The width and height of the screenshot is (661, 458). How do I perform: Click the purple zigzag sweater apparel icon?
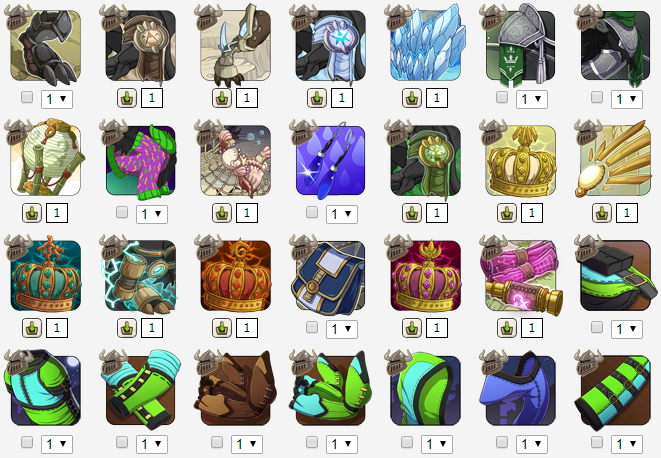click(141, 161)
